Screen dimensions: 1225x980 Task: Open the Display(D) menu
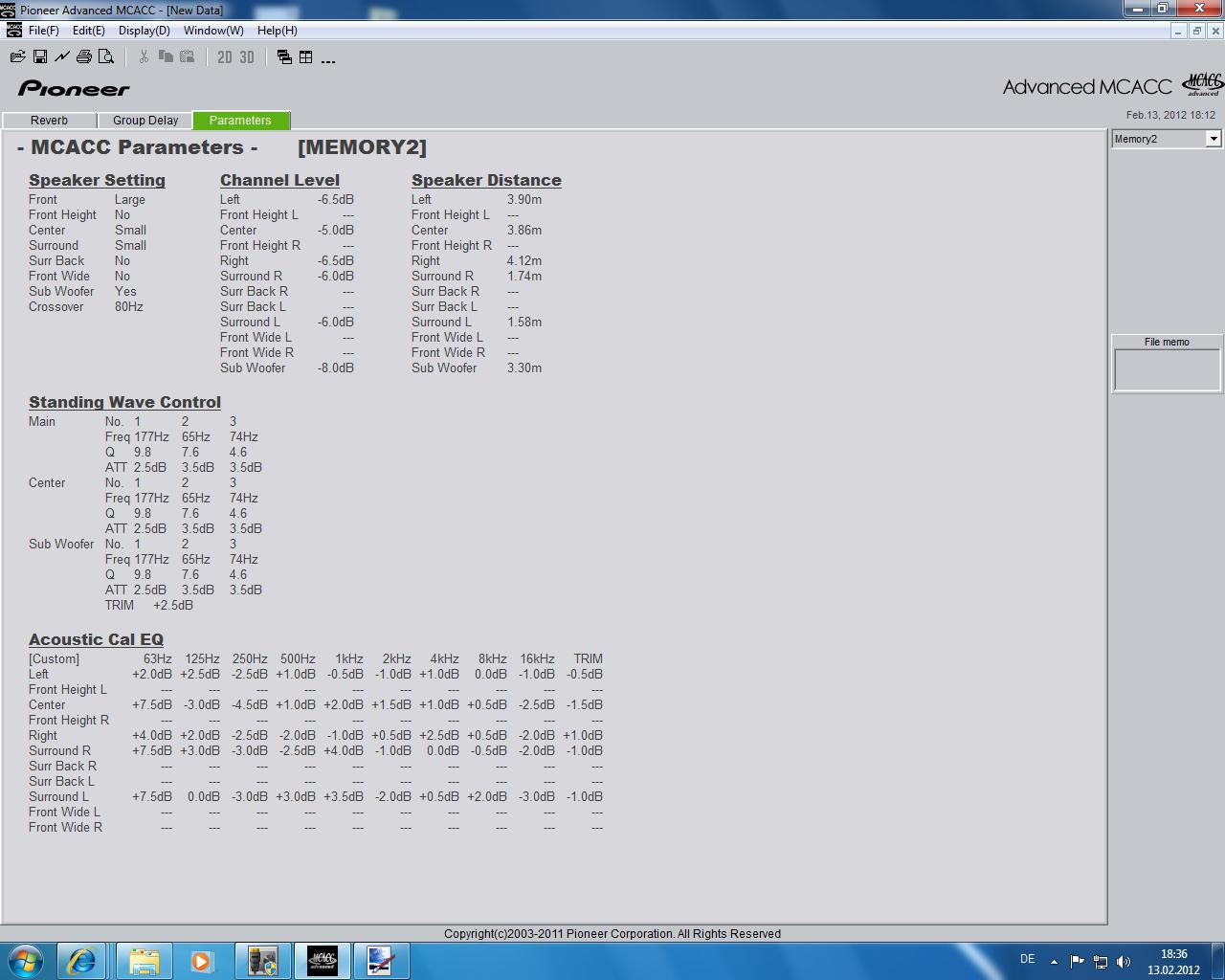[x=145, y=31]
